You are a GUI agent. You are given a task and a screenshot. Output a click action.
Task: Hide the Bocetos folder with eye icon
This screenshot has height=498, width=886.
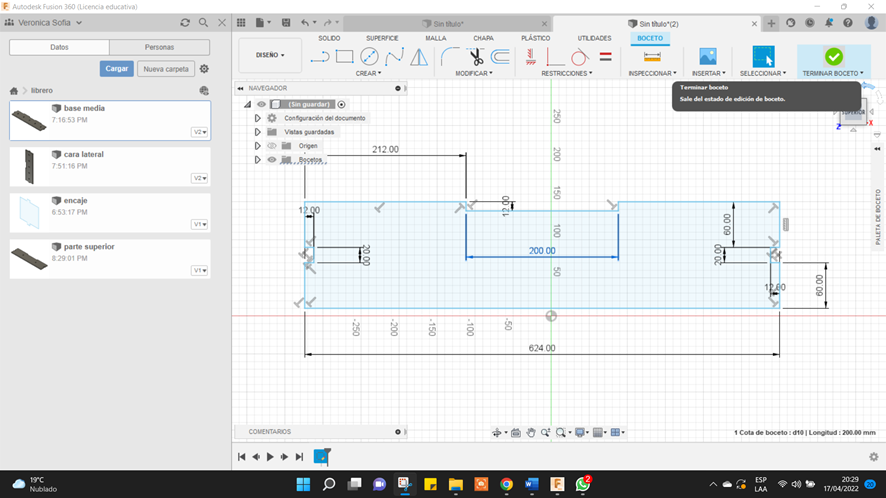(x=271, y=160)
